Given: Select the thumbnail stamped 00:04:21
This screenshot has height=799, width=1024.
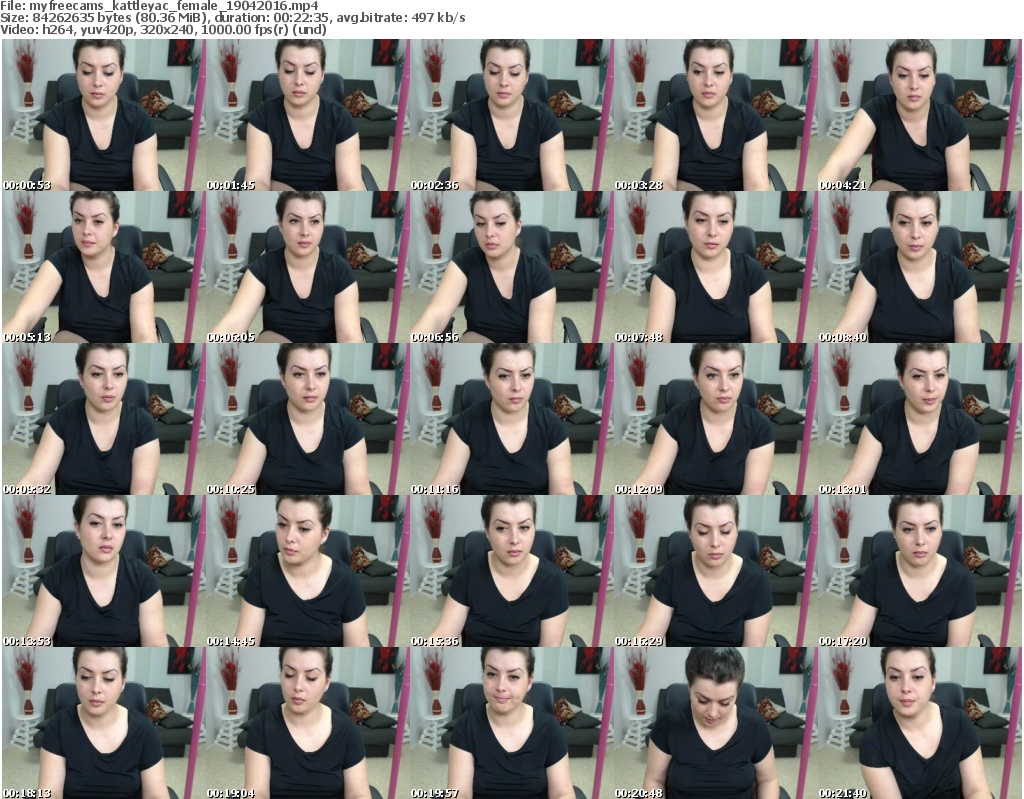Looking at the screenshot, I should tap(920, 115).
